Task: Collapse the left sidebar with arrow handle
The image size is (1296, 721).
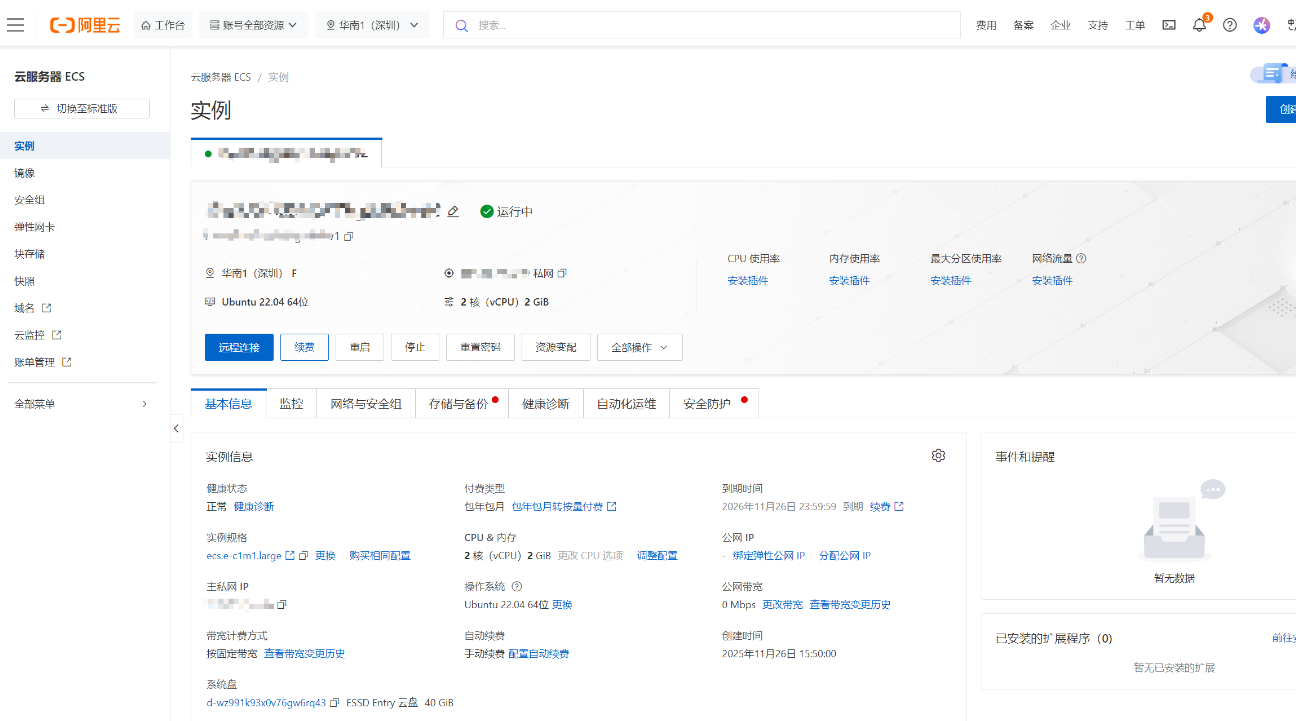Action: 176,428
